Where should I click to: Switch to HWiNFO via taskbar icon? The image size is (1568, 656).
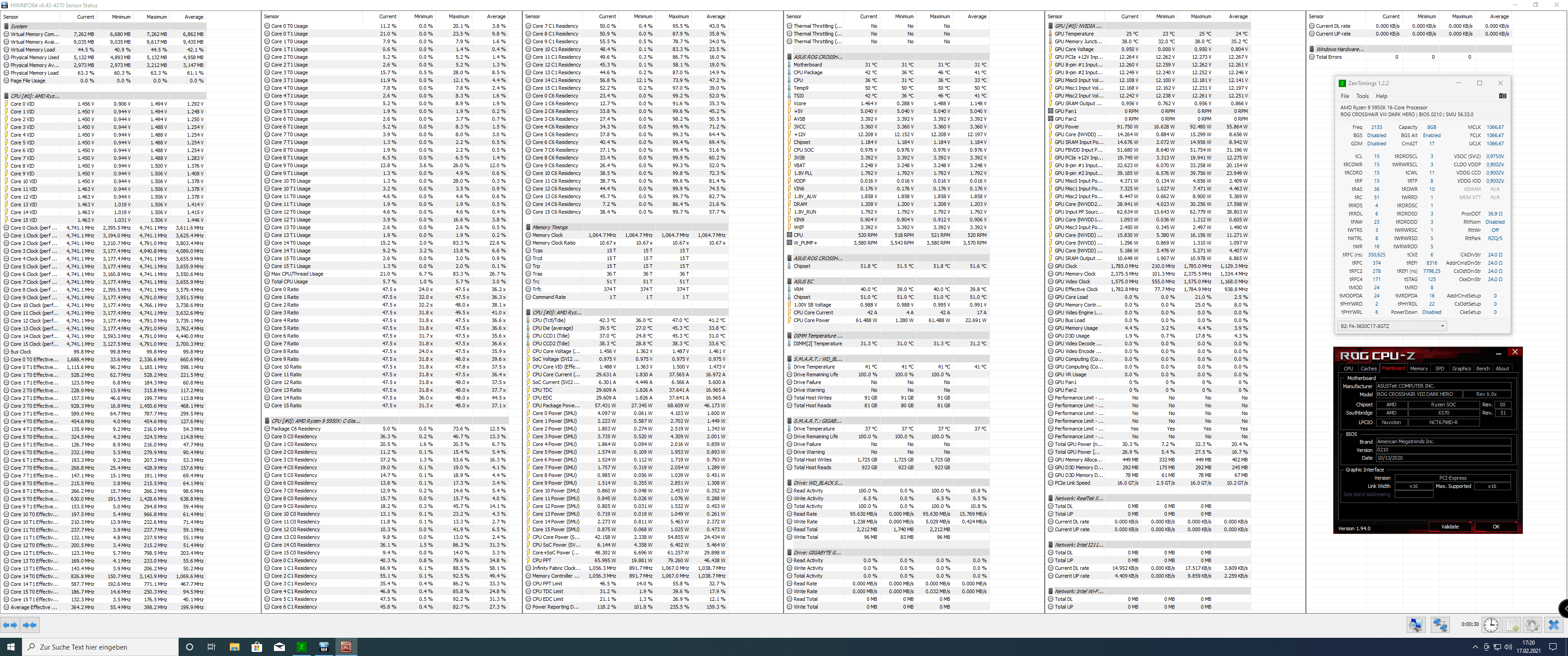(324, 646)
